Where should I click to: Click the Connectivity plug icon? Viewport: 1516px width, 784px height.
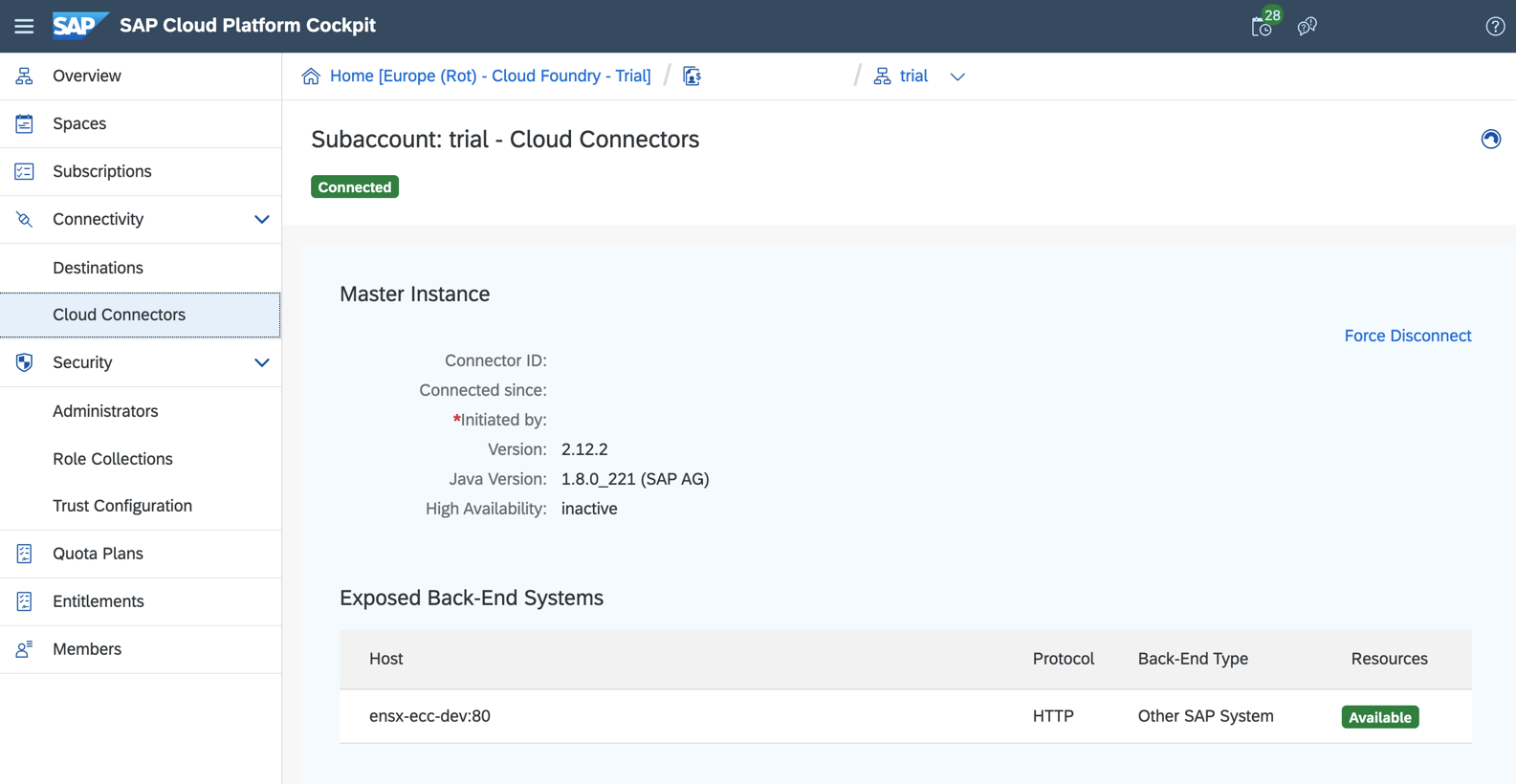24,219
